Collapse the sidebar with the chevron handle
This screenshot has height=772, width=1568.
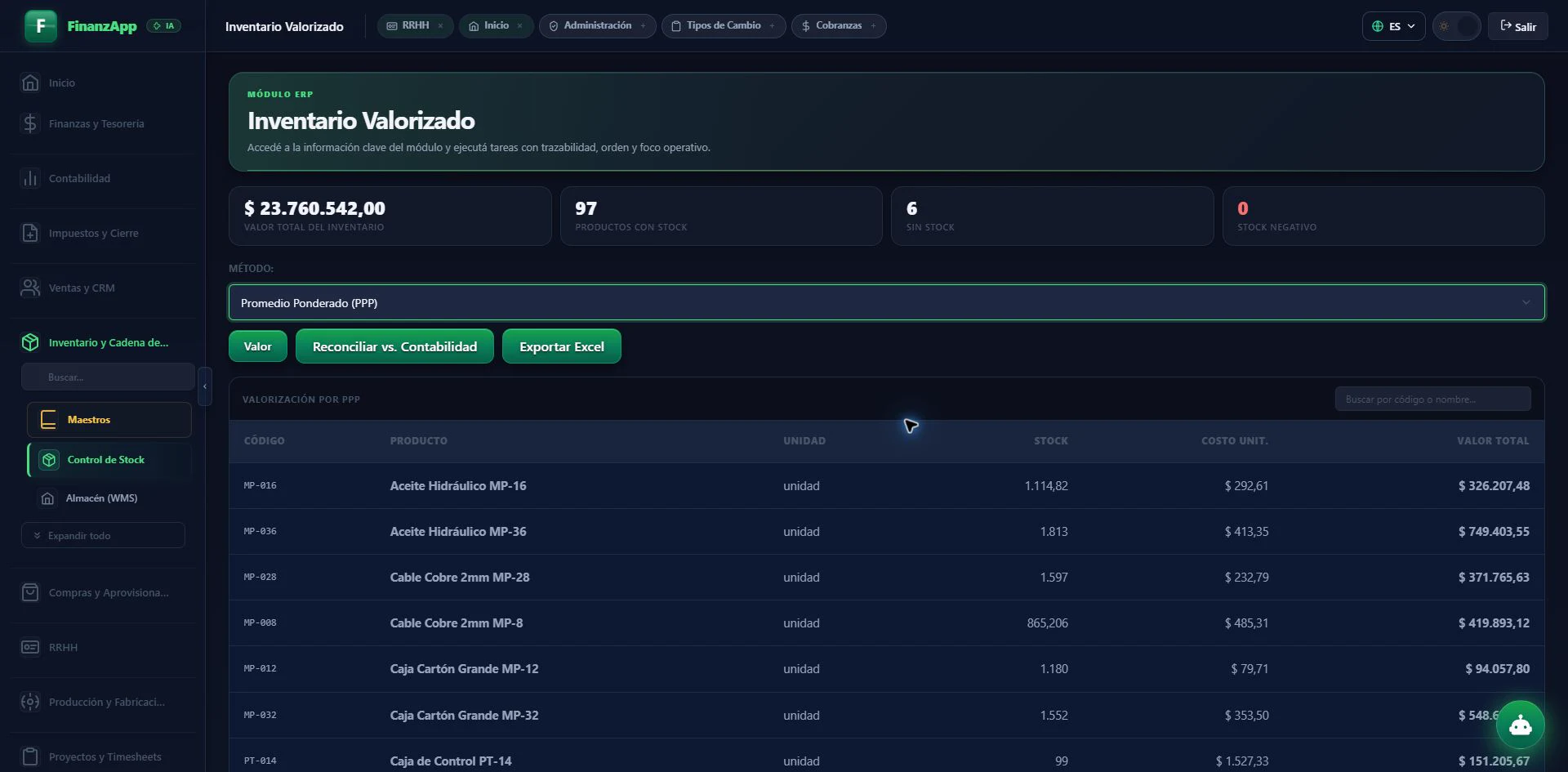click(205, 386)
